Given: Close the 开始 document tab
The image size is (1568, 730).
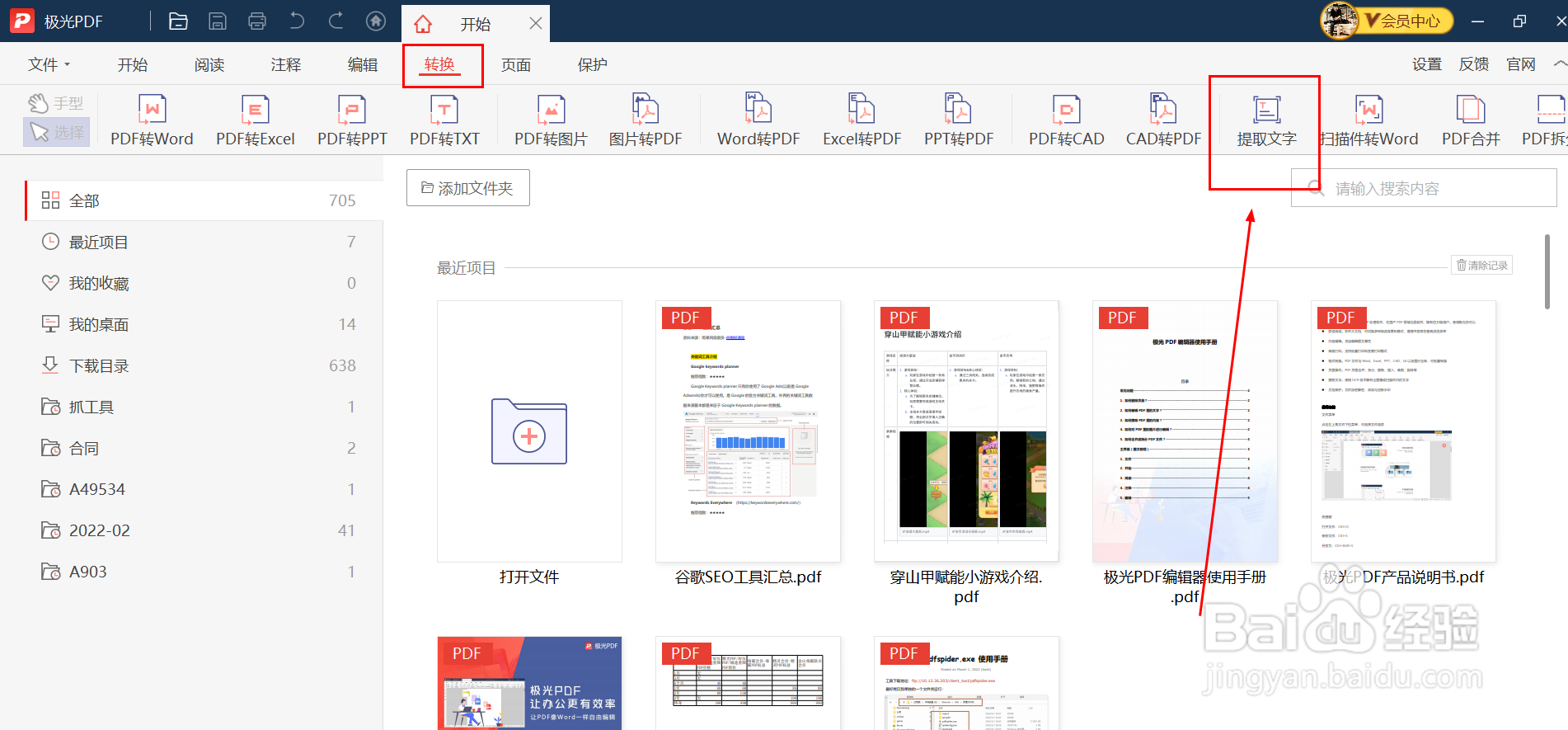Looking at the screenshot, I should [x=536, y=23].
